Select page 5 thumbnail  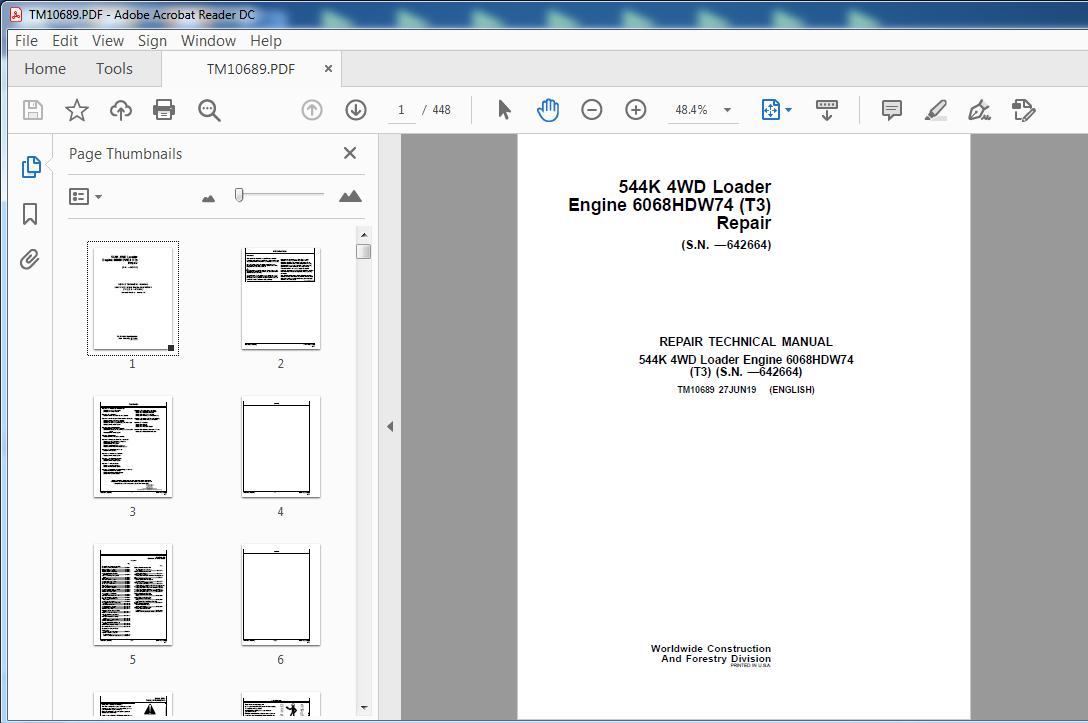click(x=133, y=595)
